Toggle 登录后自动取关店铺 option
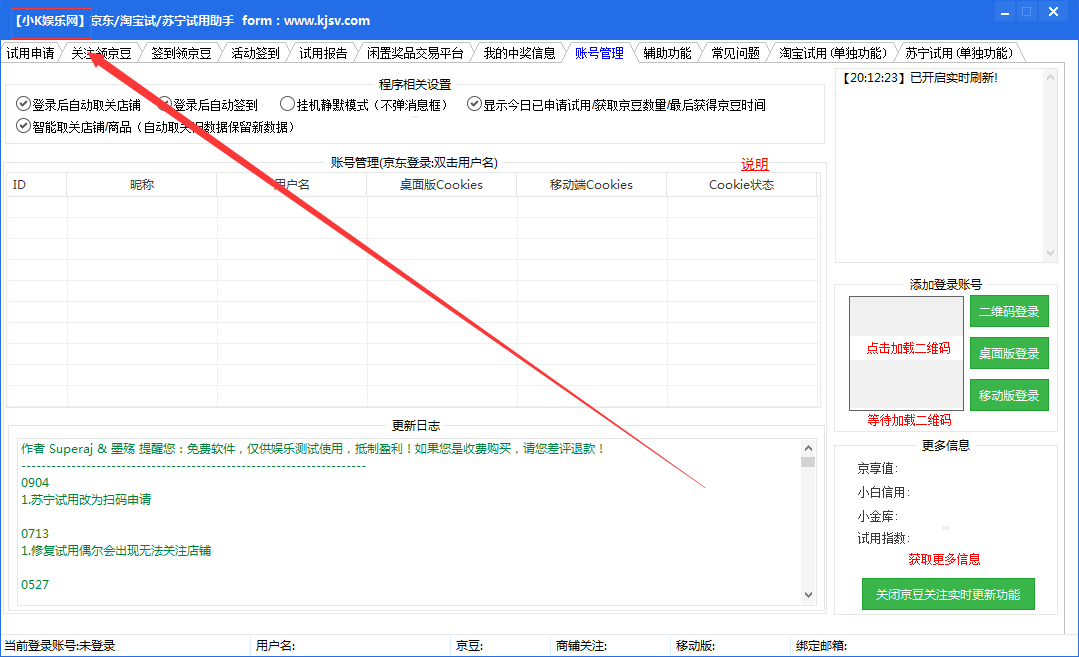Screen dimensions: 1079x657 pos(78,105)
